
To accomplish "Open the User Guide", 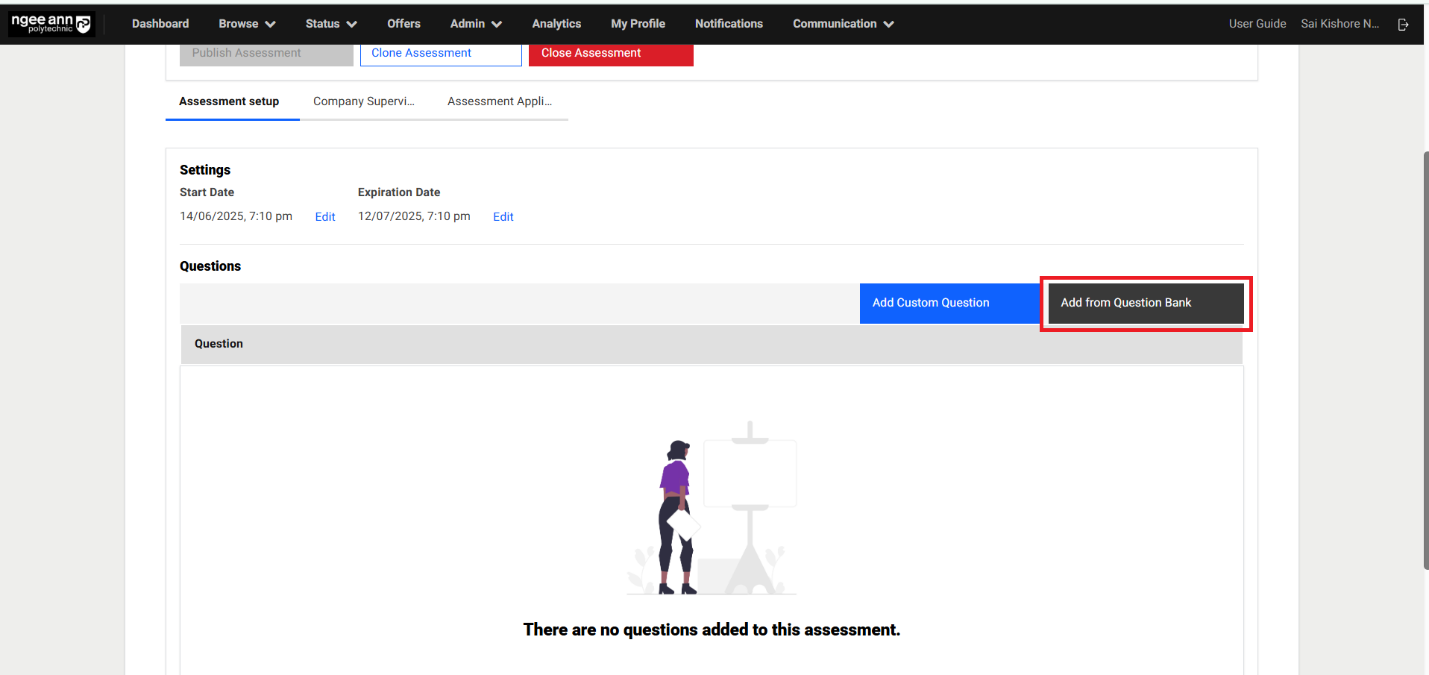I will coord(1257,23).
